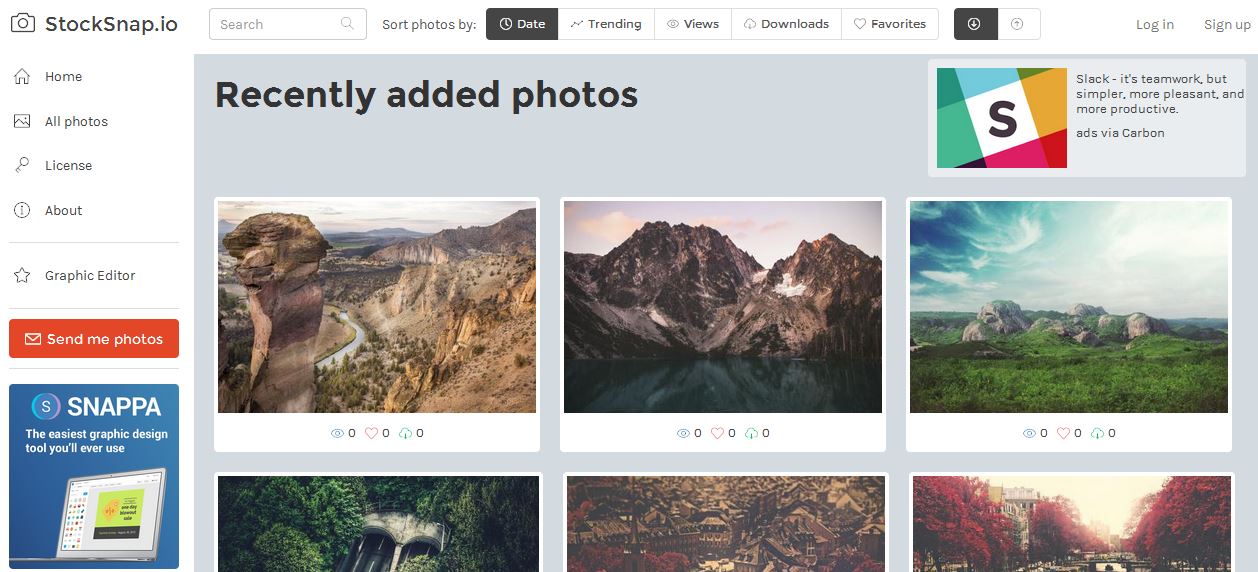Viewport: 1258px width, 572px height.
Task: Click the magnifier icon in search box
Action: pyautogui.click(x=347, y=24)
